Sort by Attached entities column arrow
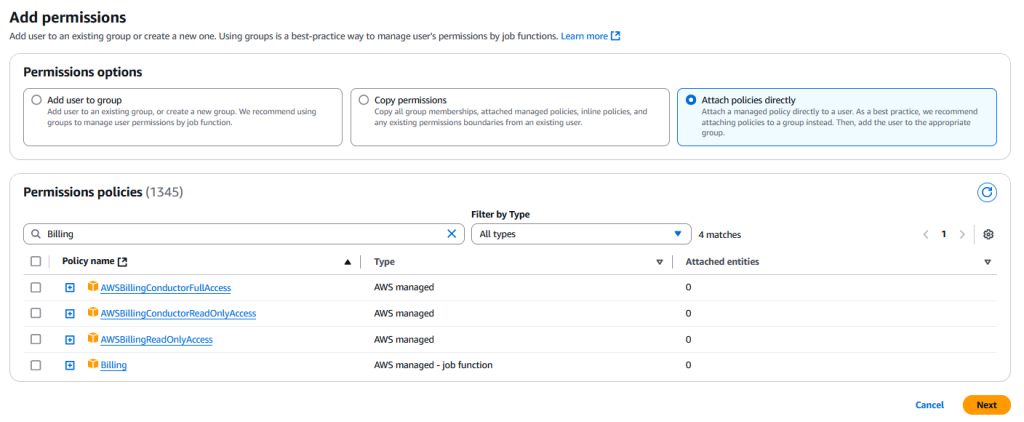 coord(987,262)
